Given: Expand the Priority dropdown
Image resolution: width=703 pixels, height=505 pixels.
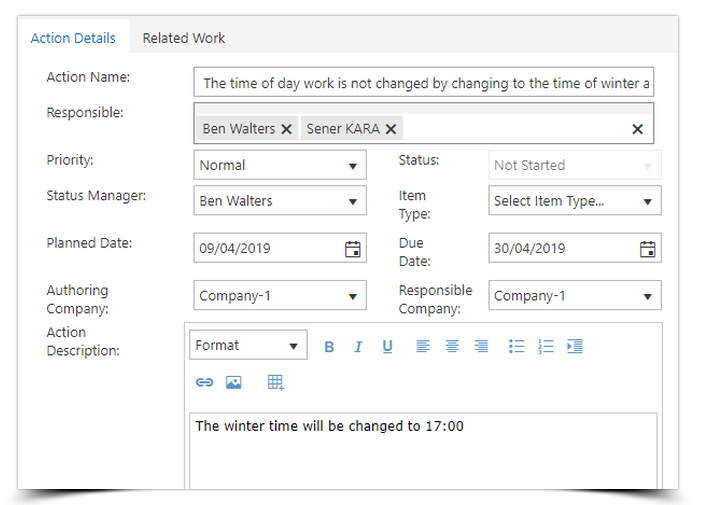Looking at the screenshot, I should pos(280,165).
